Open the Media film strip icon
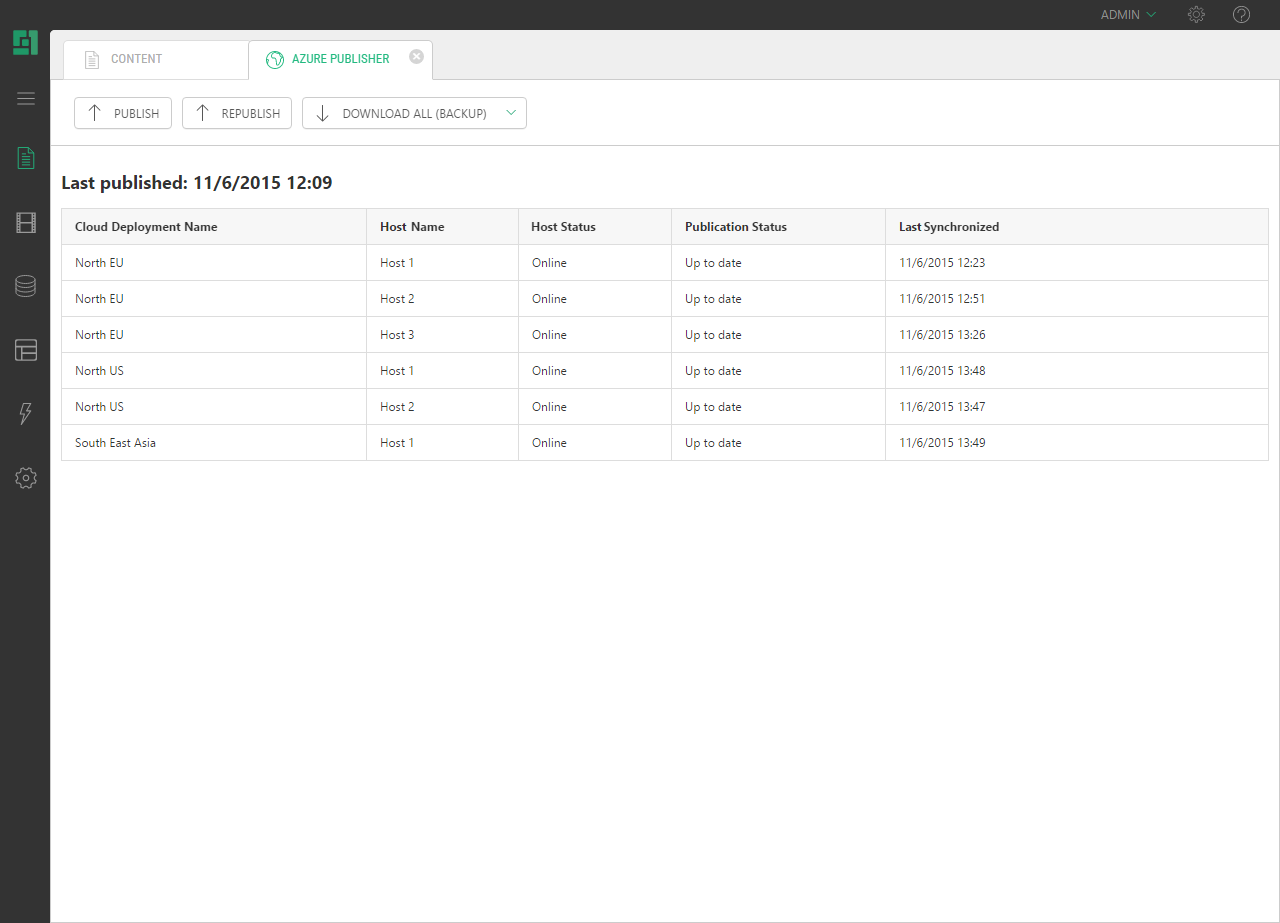Image resolution: width=1280 pixels, height=923 pixels. pyautogui.click(x=26, y=223)
